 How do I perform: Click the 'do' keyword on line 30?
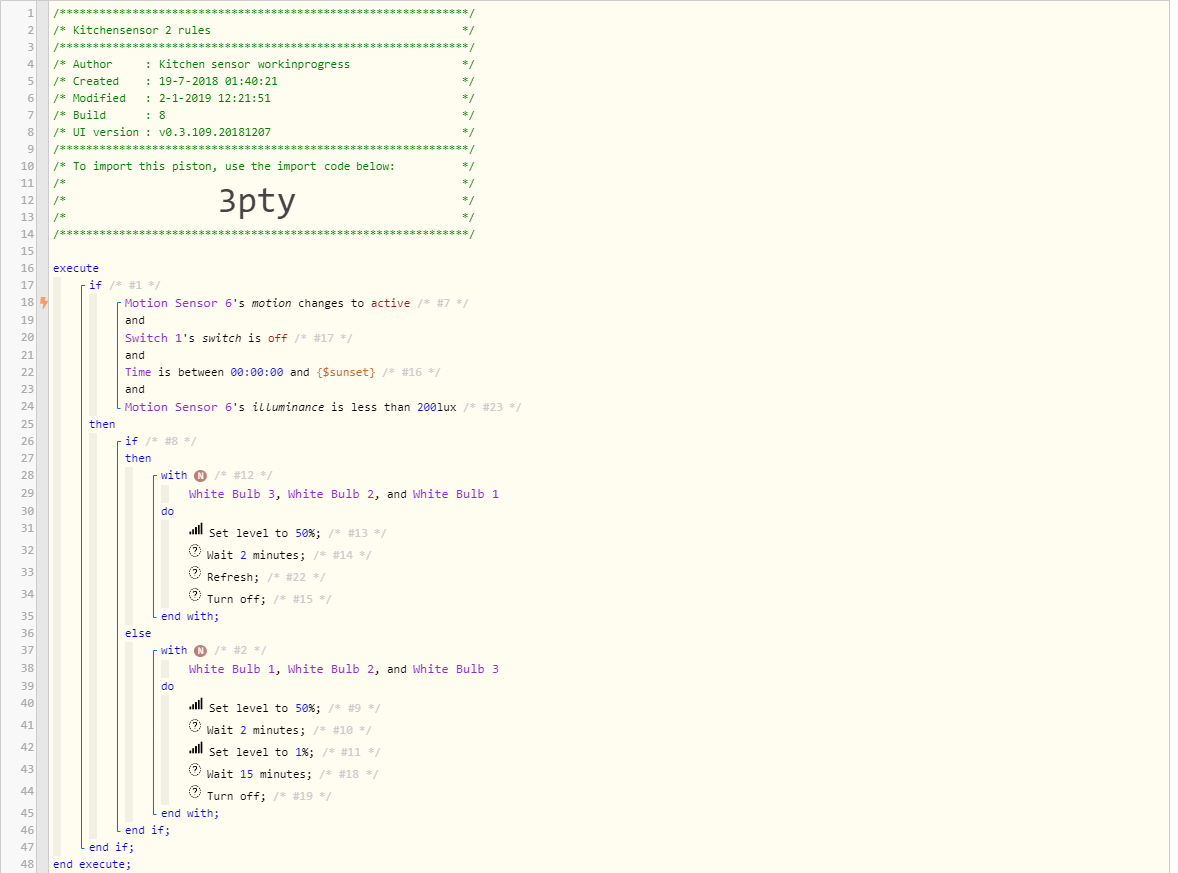pos(168,512)
